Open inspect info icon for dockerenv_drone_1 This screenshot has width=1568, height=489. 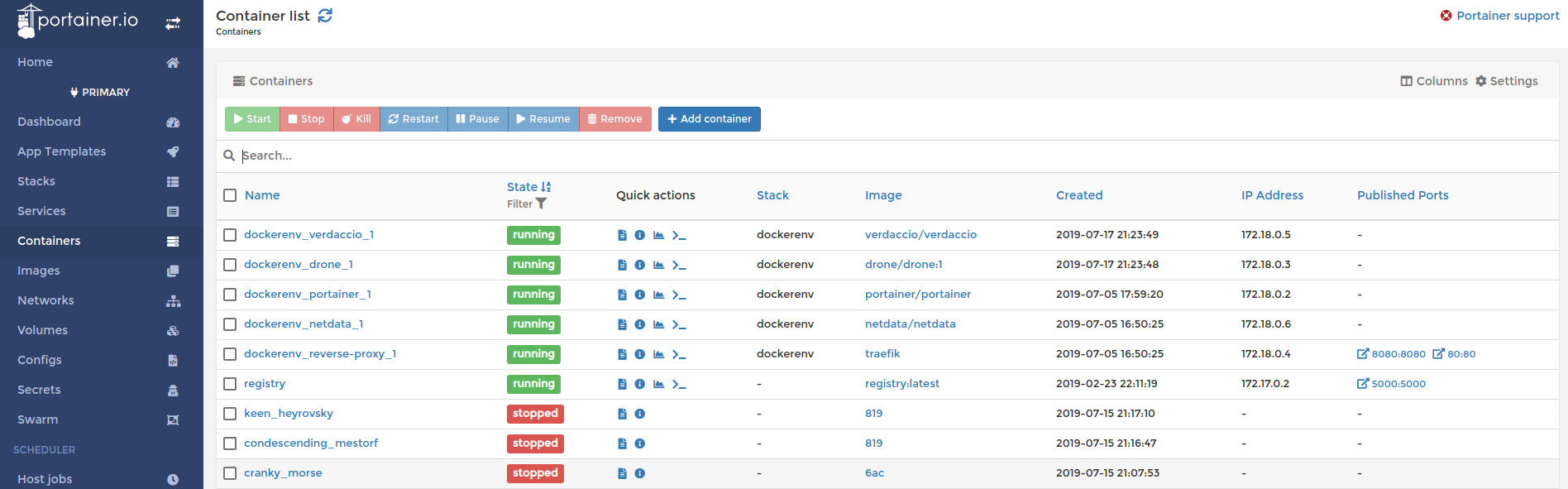[639, 265]
